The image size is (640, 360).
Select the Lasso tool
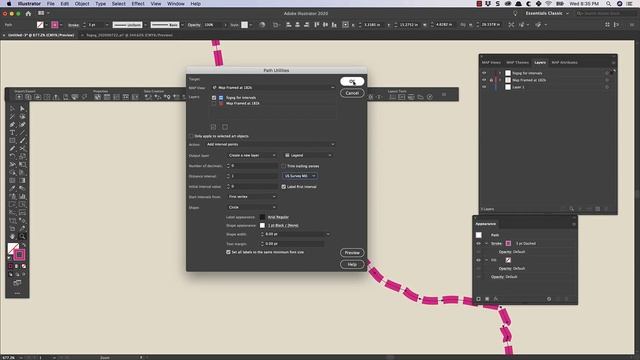click(x=22, y=117)
